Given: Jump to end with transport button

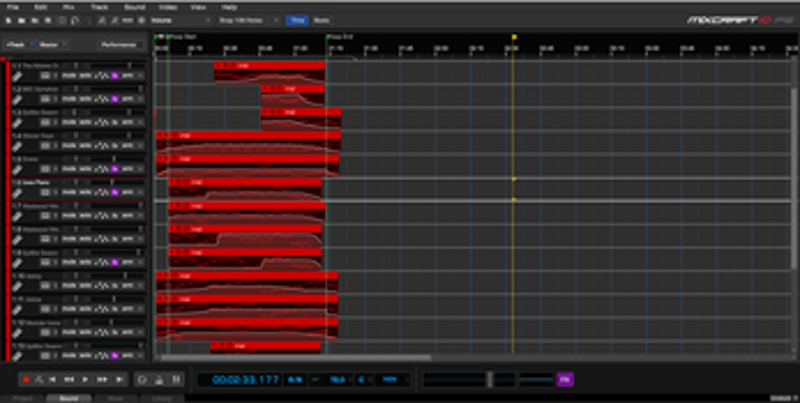Looking at the screenshot, I should tap(119, 380).
